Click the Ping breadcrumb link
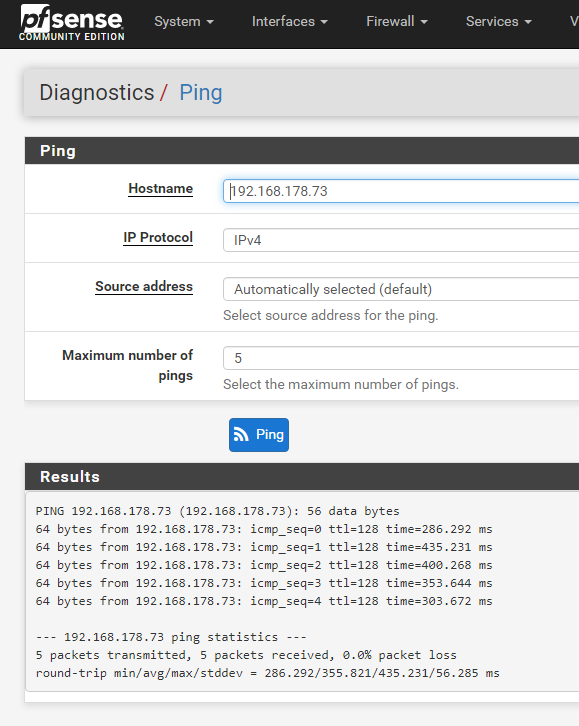Screen dimensions: 579x726 [x=201, y=93]
